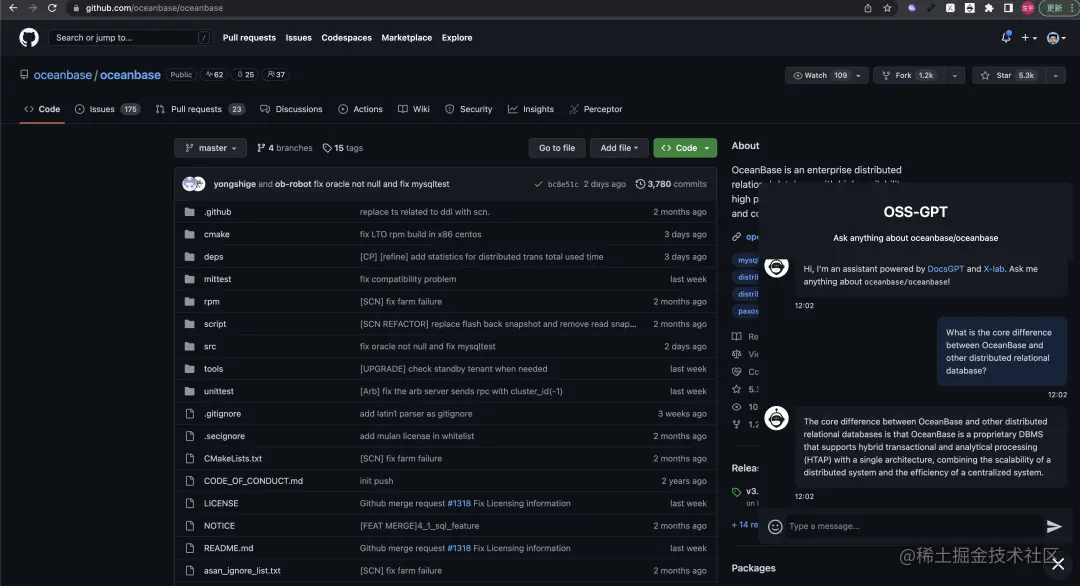Open the unittest folder
Screen dimensions: 1080x586
[218, 391]
